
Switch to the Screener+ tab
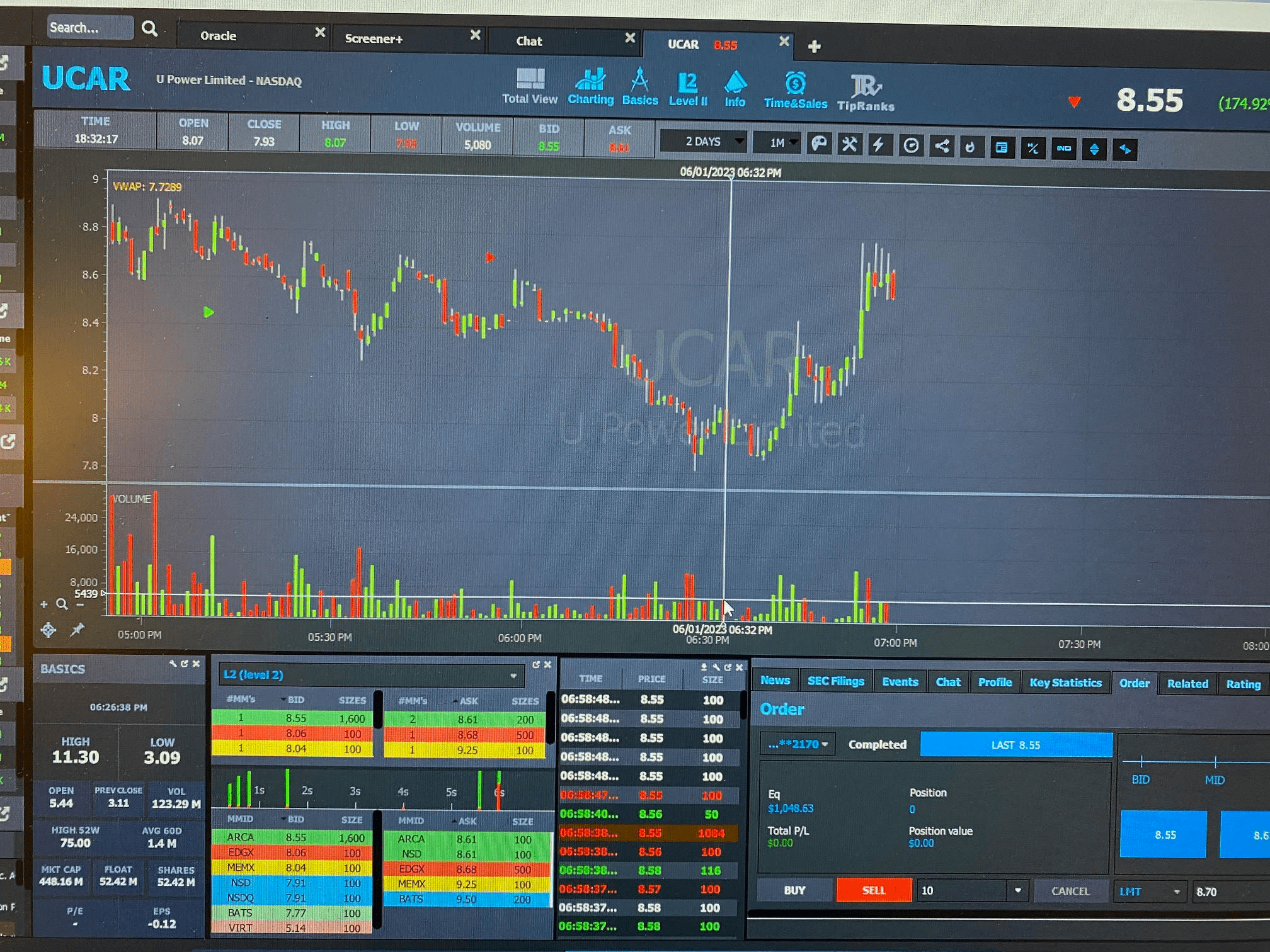pos(374,39)
